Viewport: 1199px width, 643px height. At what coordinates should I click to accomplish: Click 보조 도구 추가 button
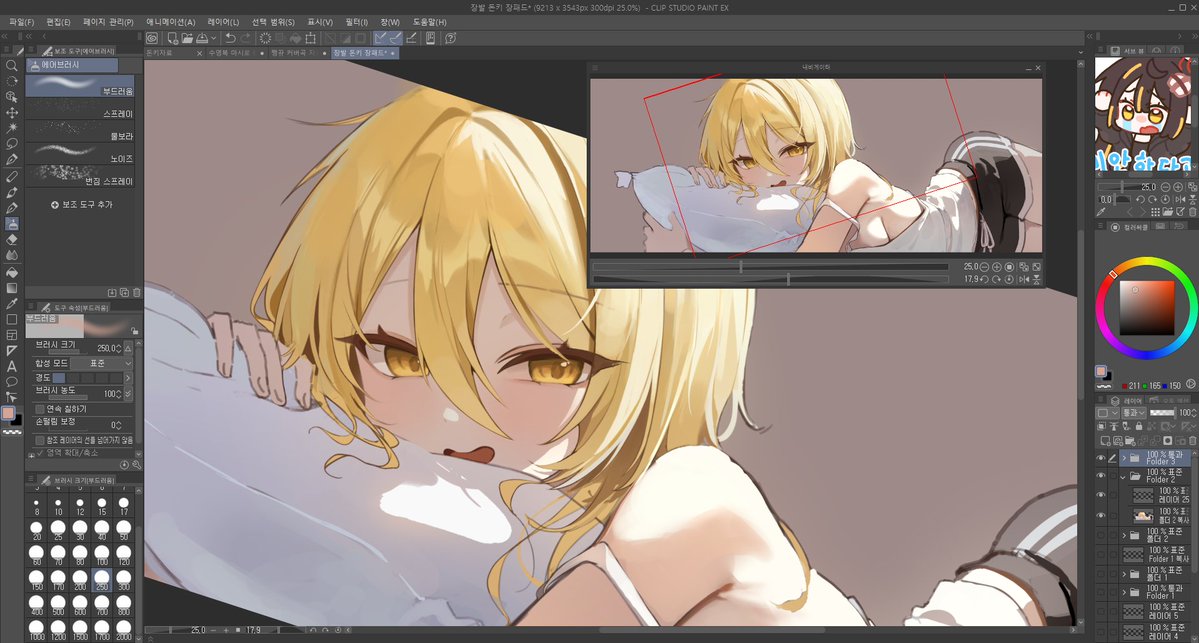82,205
